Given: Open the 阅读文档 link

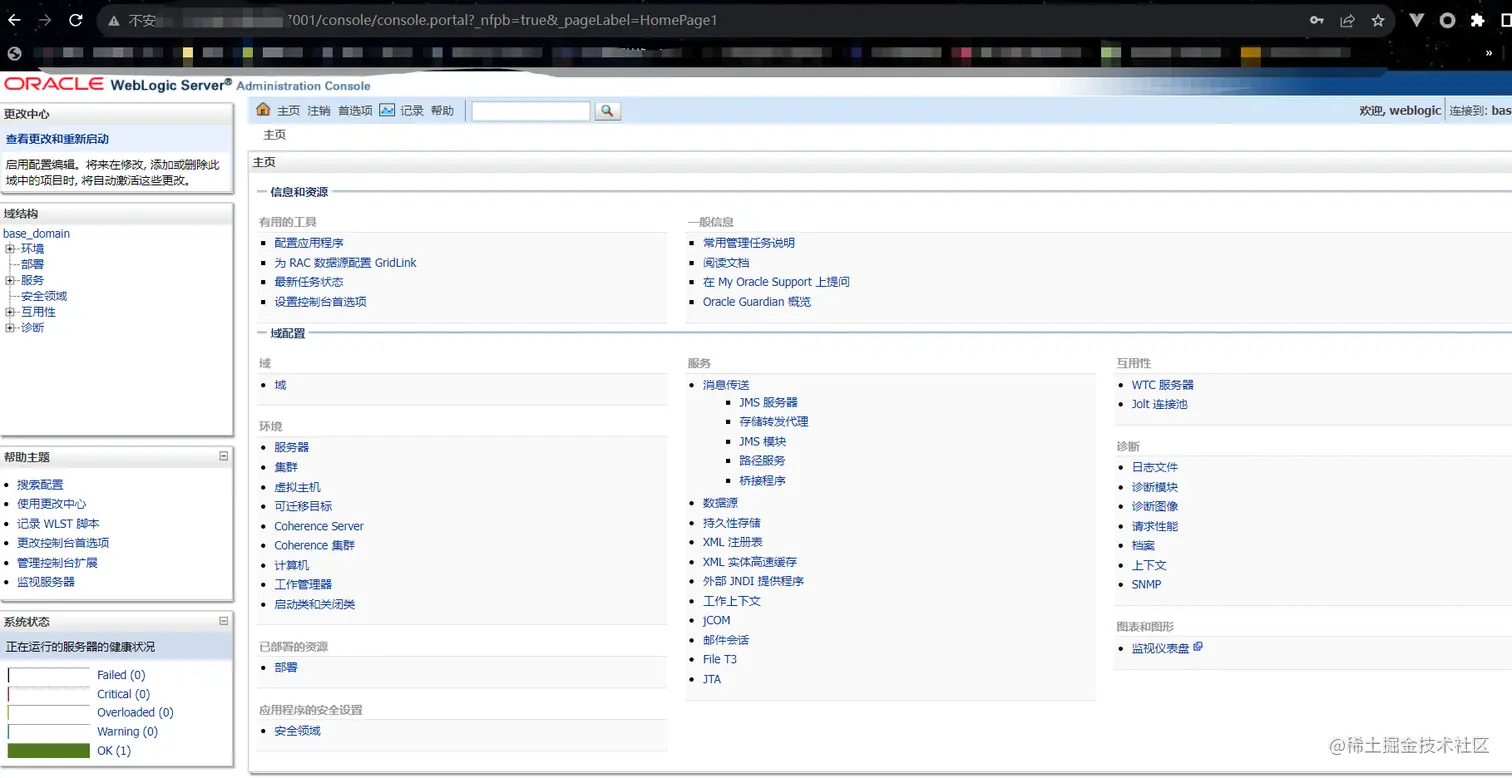Looking at the screenshot, I should (x=726, y=263).
